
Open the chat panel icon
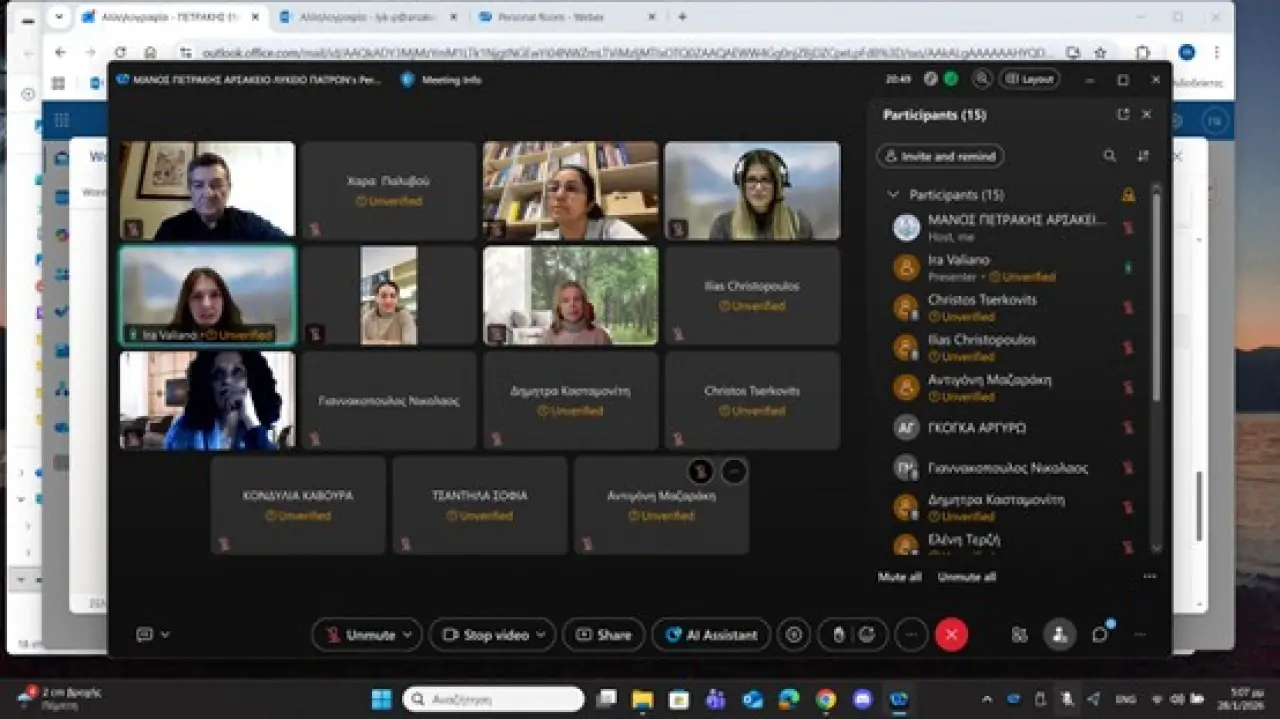(x=1100, y=634)
